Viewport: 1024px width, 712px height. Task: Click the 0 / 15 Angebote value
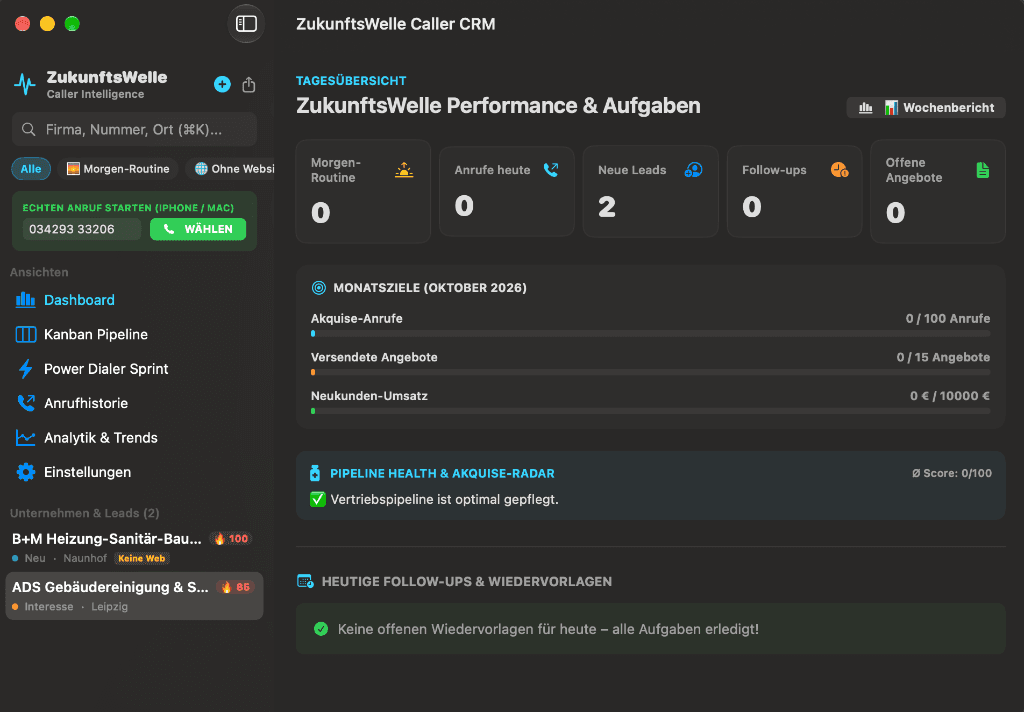pos(943,357)
